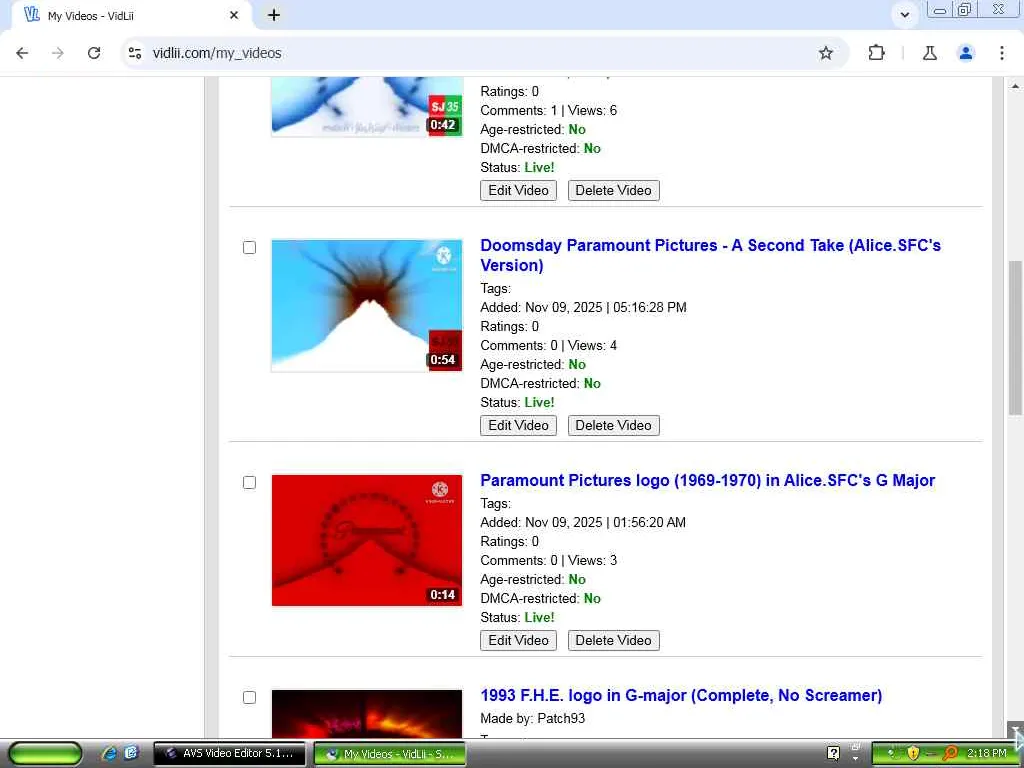Delete Video for Doomsday Paramount Pictures
The width and height of the screenshot is (1024, 768).
614,426
